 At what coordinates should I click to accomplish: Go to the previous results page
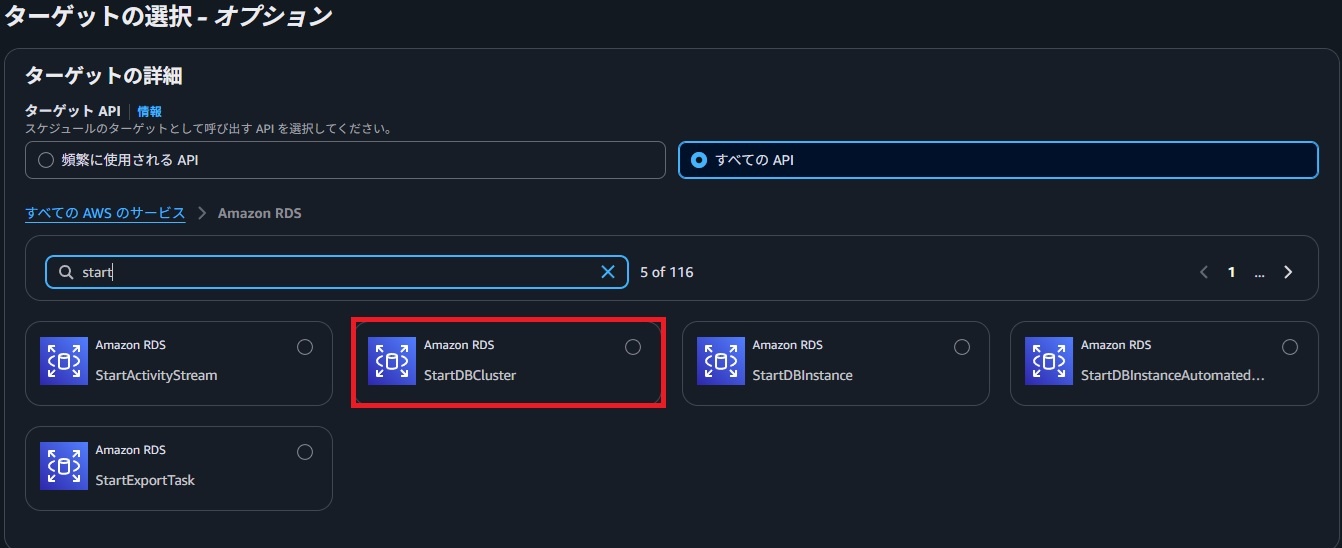pos(1204,272)
